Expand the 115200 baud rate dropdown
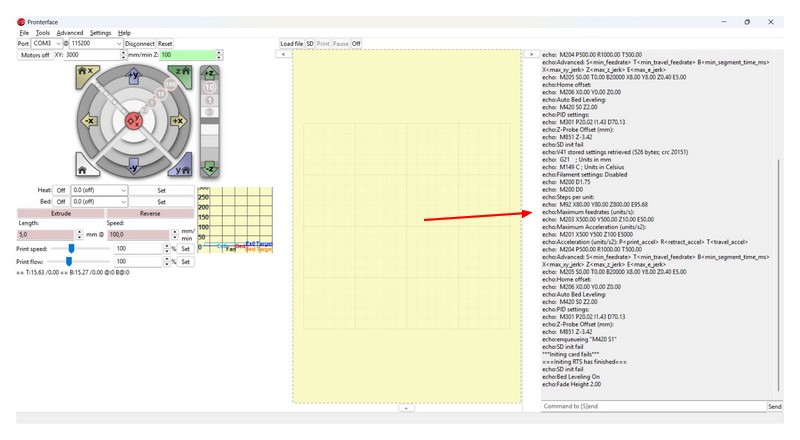 coord(118,44)
